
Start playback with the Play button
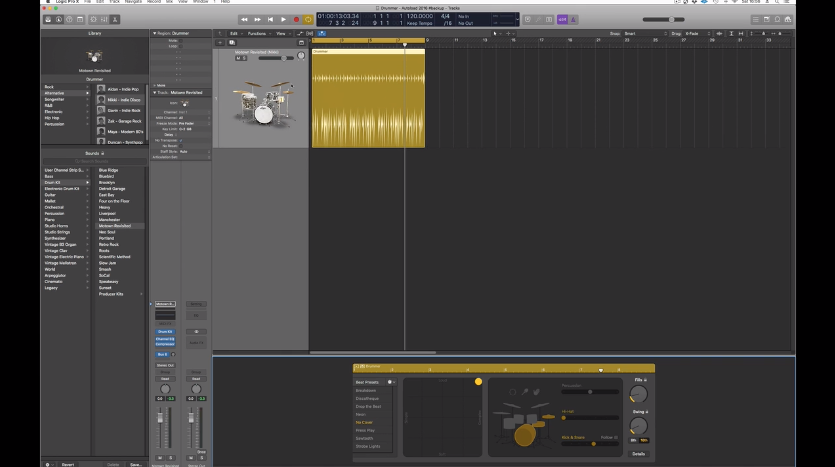283,20
